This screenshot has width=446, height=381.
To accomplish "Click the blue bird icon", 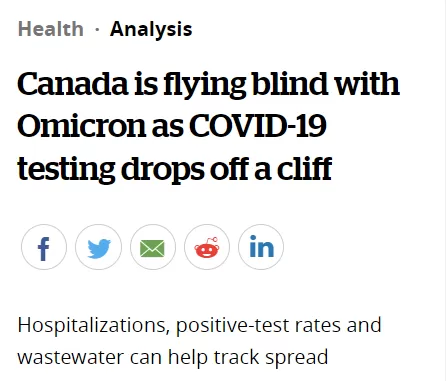I will coord(98,247).
